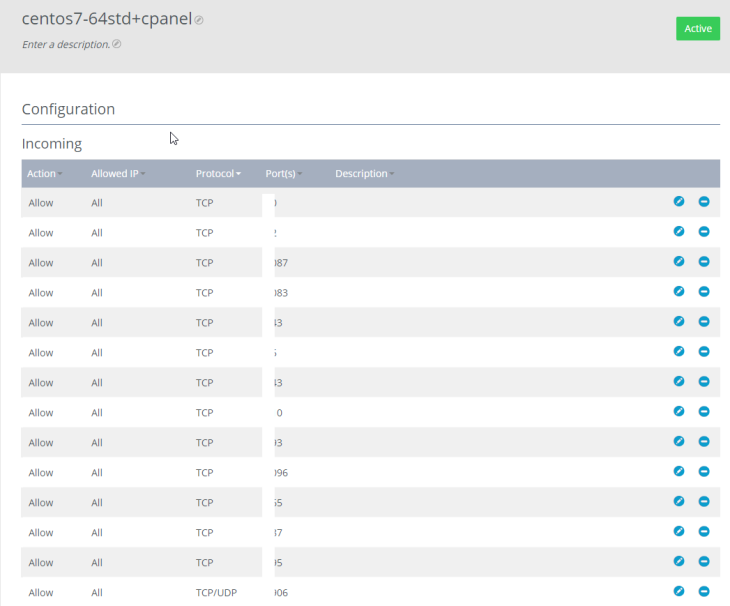Click the green Active status button

click(698, 28)
